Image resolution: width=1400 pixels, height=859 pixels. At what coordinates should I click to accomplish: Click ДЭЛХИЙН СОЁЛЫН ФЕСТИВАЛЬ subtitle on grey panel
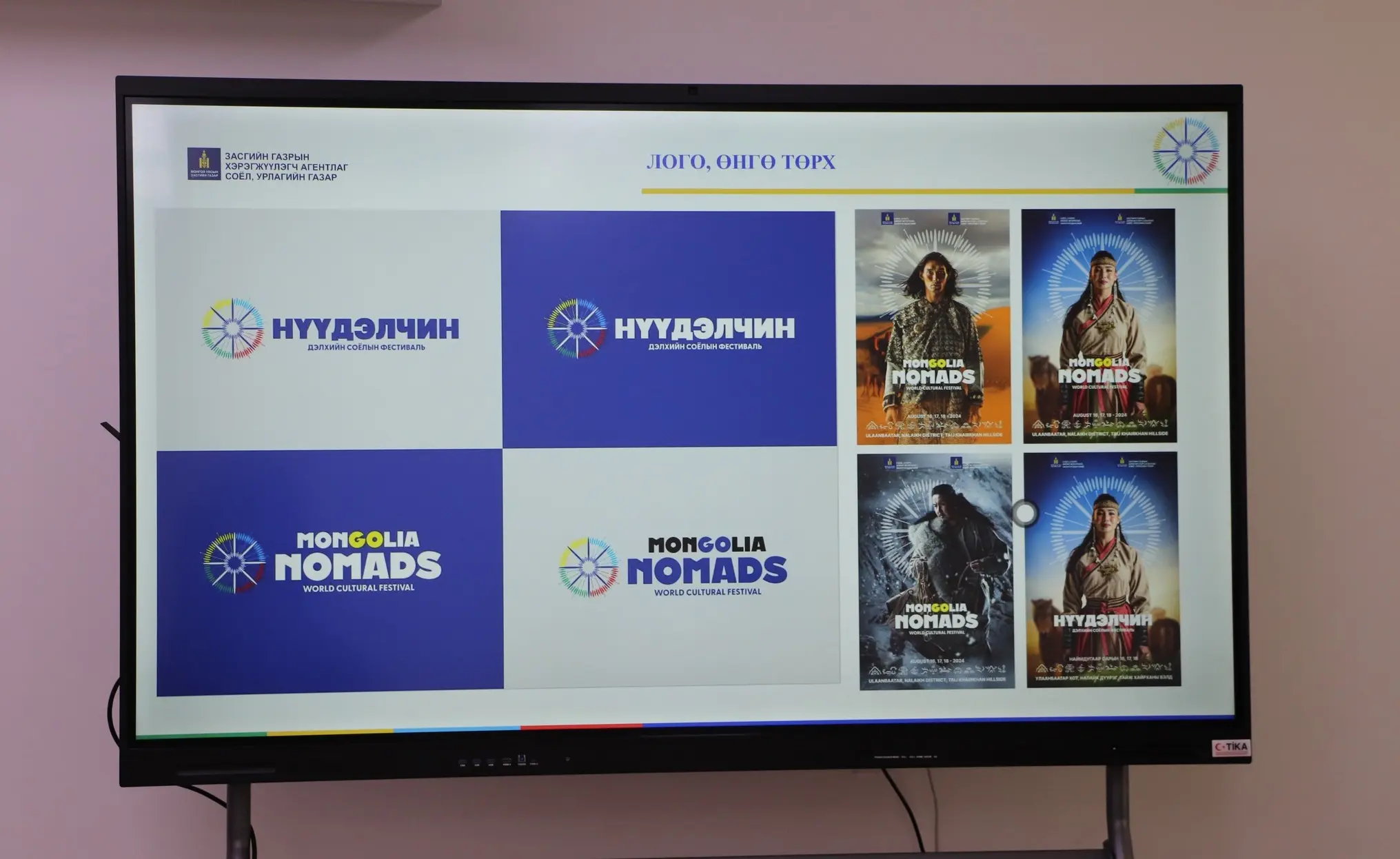point(366,347)
